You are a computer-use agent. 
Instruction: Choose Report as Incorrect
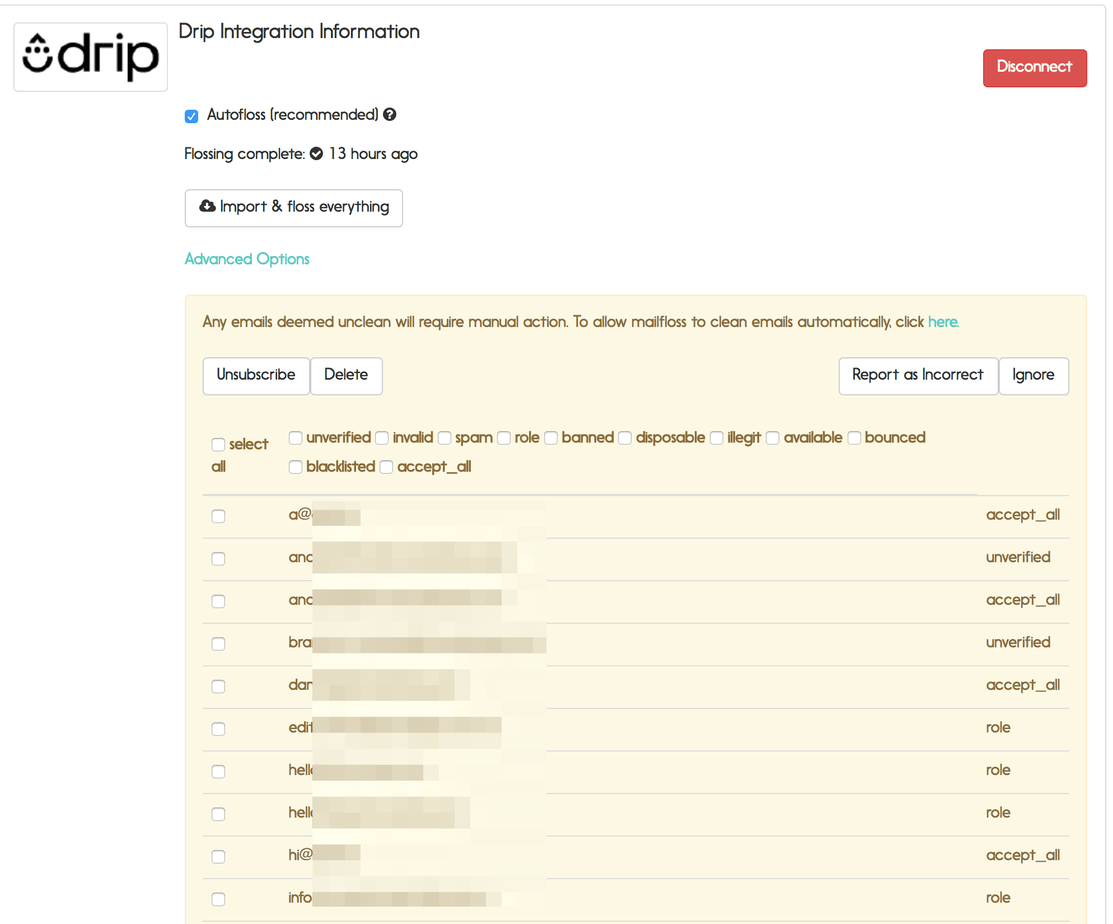[918, 375]
